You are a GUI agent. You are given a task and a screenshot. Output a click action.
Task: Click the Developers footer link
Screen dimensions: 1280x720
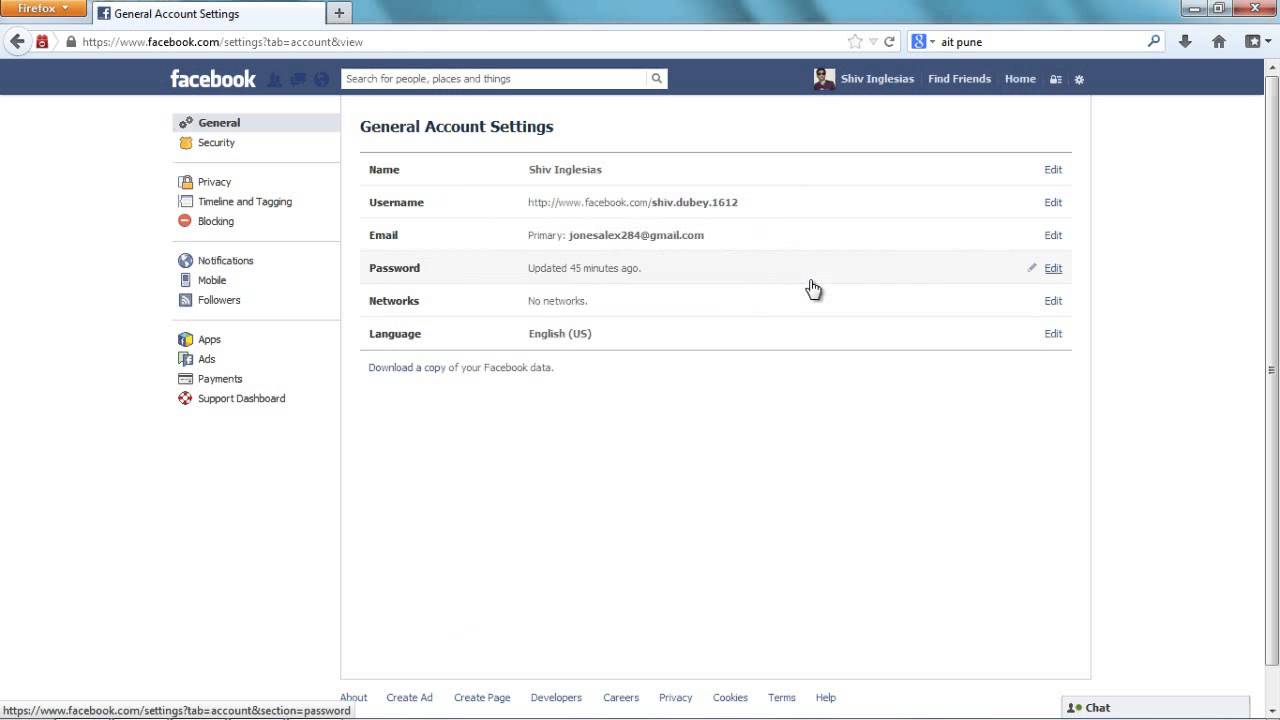pyautogui.click(x=556, y=698)
